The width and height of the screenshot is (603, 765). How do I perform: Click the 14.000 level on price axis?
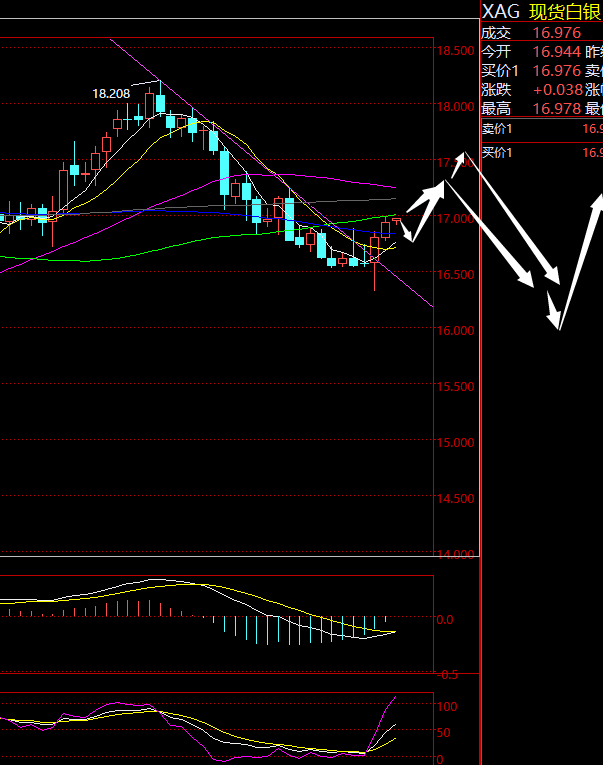pyautogui.click(x=455, y=555)
